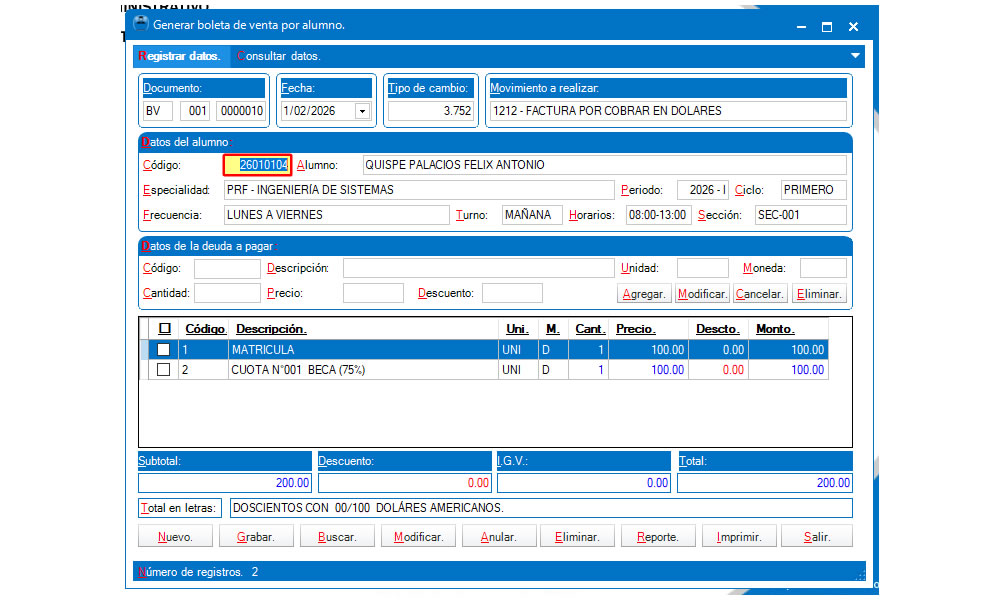Click the debt section Modificar button
The width and height of the screenshot is (1000, 600).
tap(702, 294)
